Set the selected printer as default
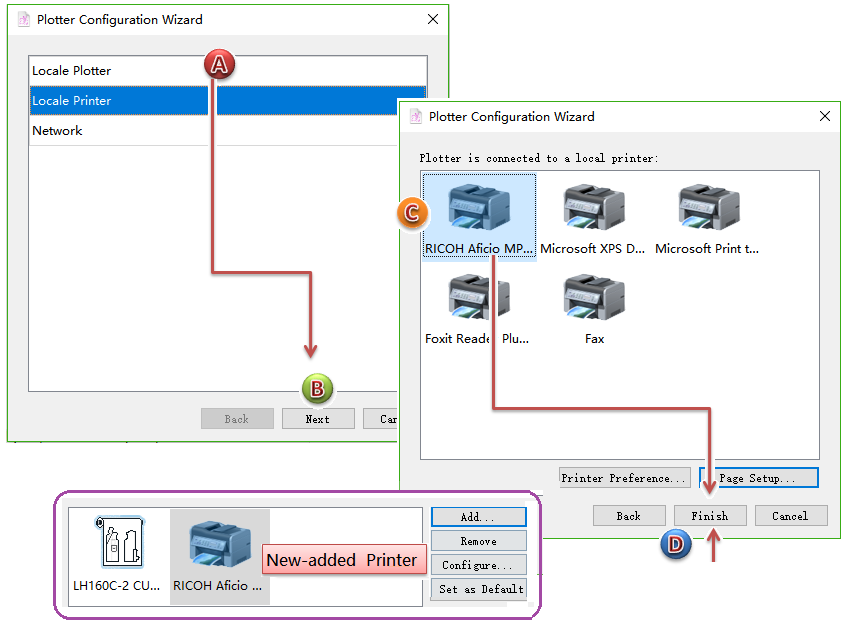Screen dimensions: 850x631 click(481, 589)
